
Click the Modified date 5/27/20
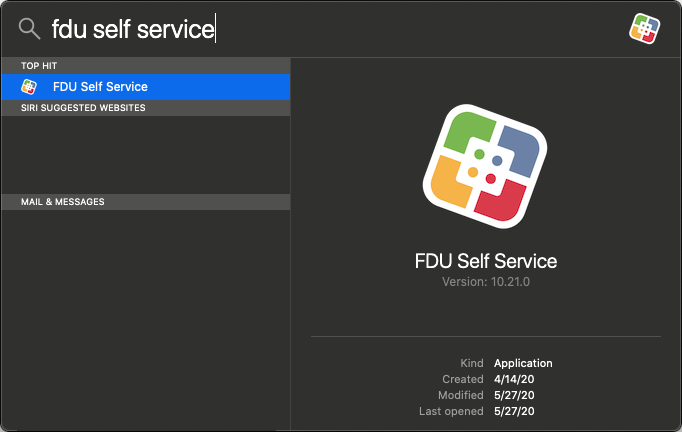pyautogui.click(x=514, y=395)
